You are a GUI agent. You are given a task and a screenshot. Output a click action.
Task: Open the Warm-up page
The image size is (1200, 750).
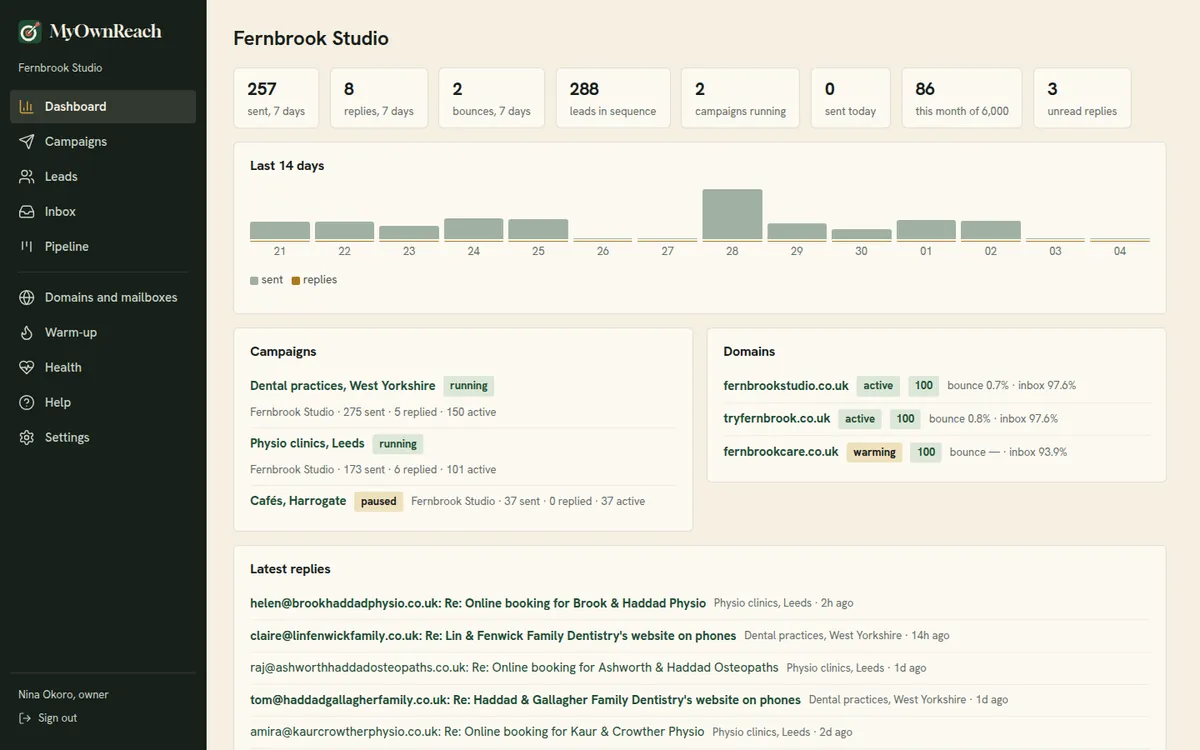click(x=103, y=332)
